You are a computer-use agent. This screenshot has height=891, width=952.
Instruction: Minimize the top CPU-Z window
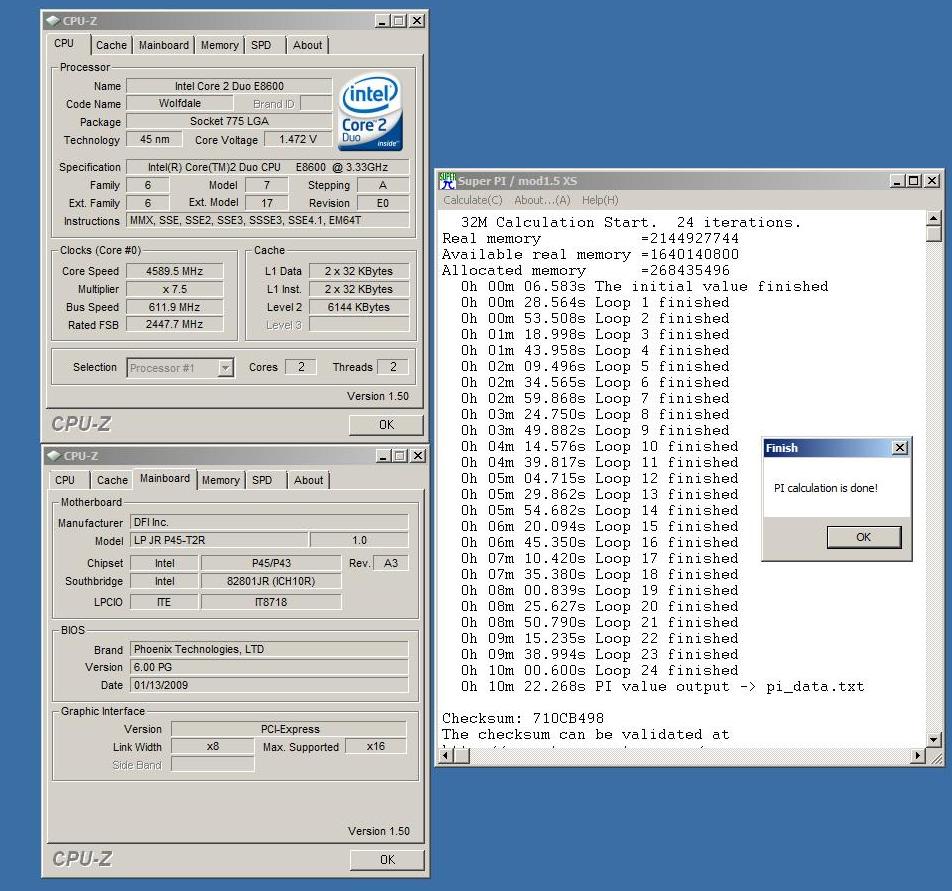[x=382, y=21]
